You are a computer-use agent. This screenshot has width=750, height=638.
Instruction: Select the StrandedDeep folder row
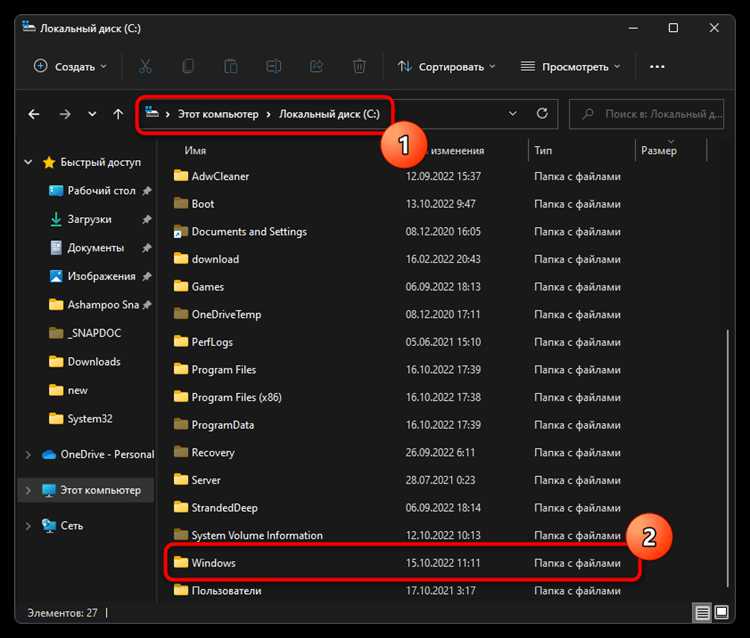pos(401,507)
